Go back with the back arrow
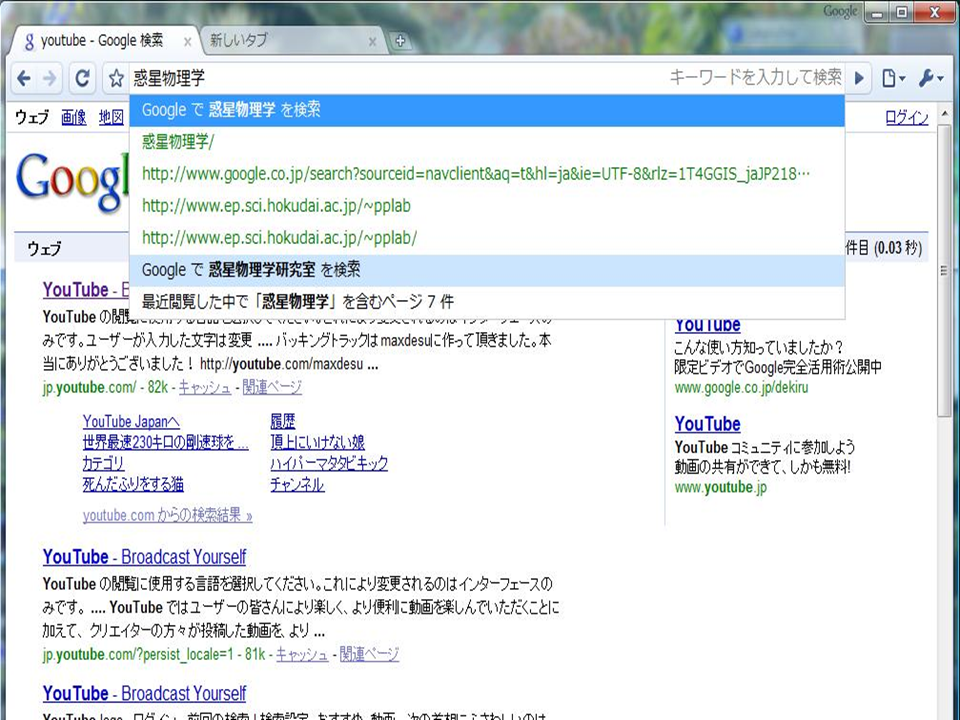This screenshot has height=720, width=960. click(24, 78)
